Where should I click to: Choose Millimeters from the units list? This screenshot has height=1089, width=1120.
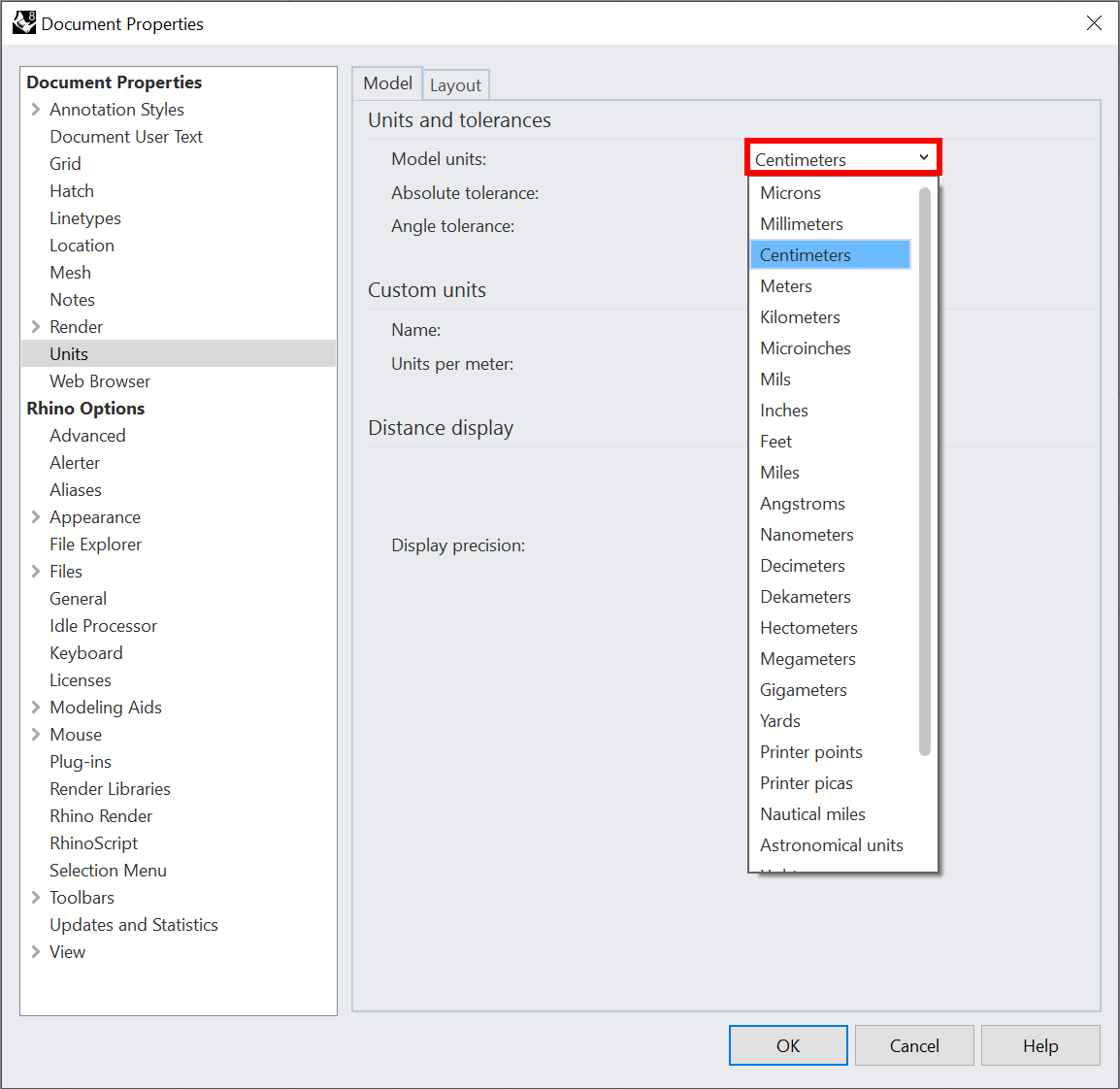(x=801, y=224)
